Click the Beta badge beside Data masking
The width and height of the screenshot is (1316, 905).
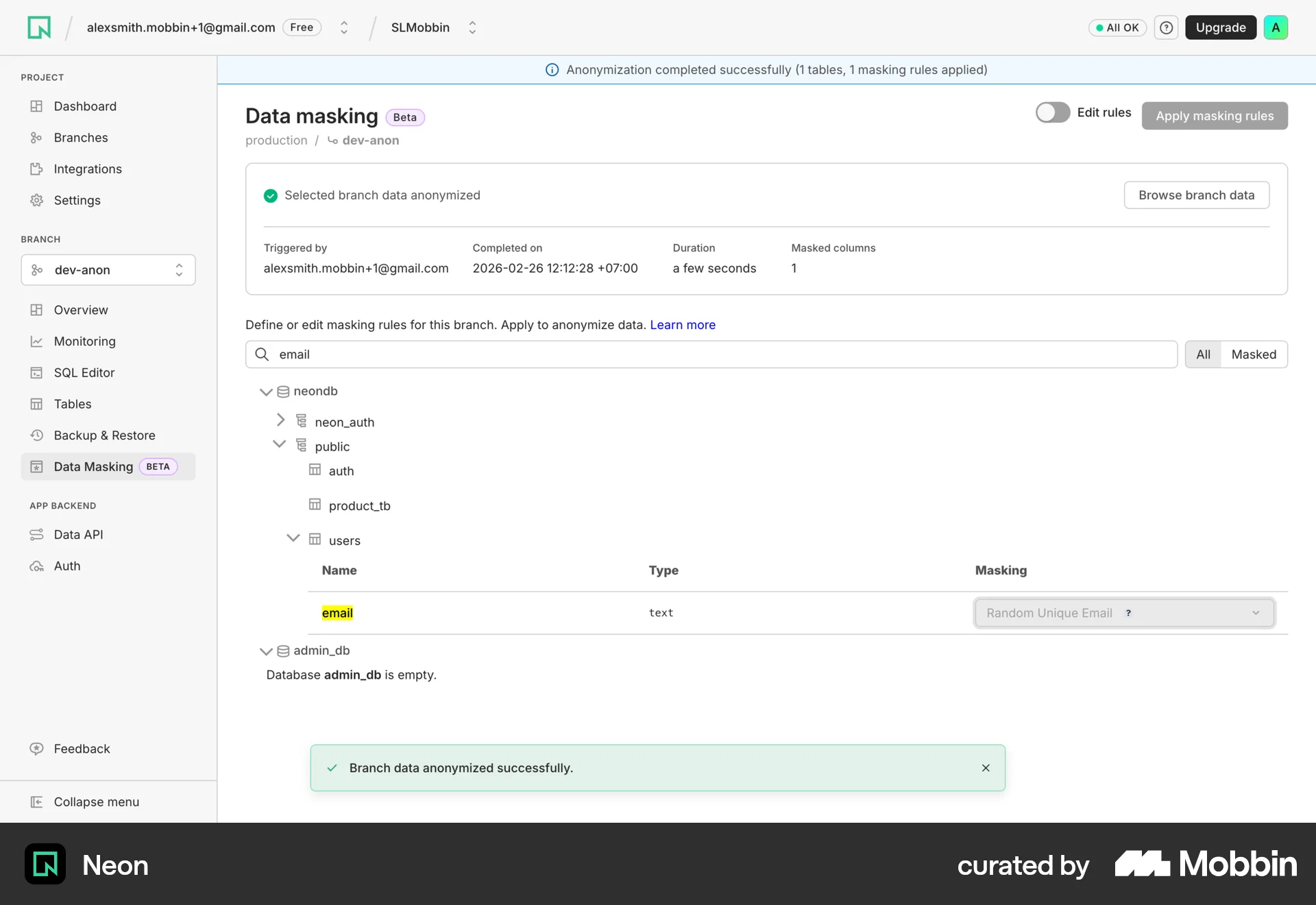[405, 117]
